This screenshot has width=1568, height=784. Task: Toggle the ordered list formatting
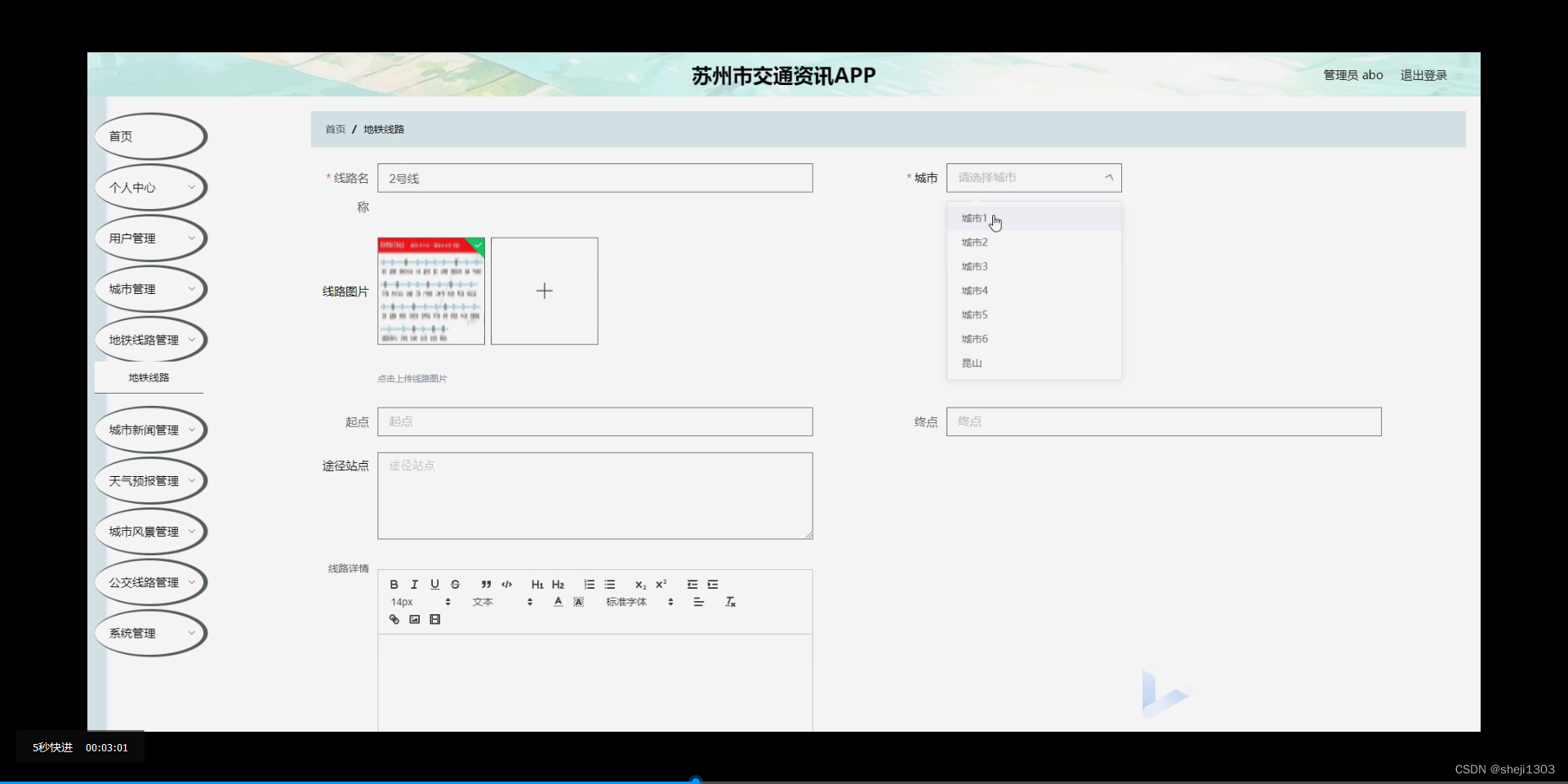point(589,584)
